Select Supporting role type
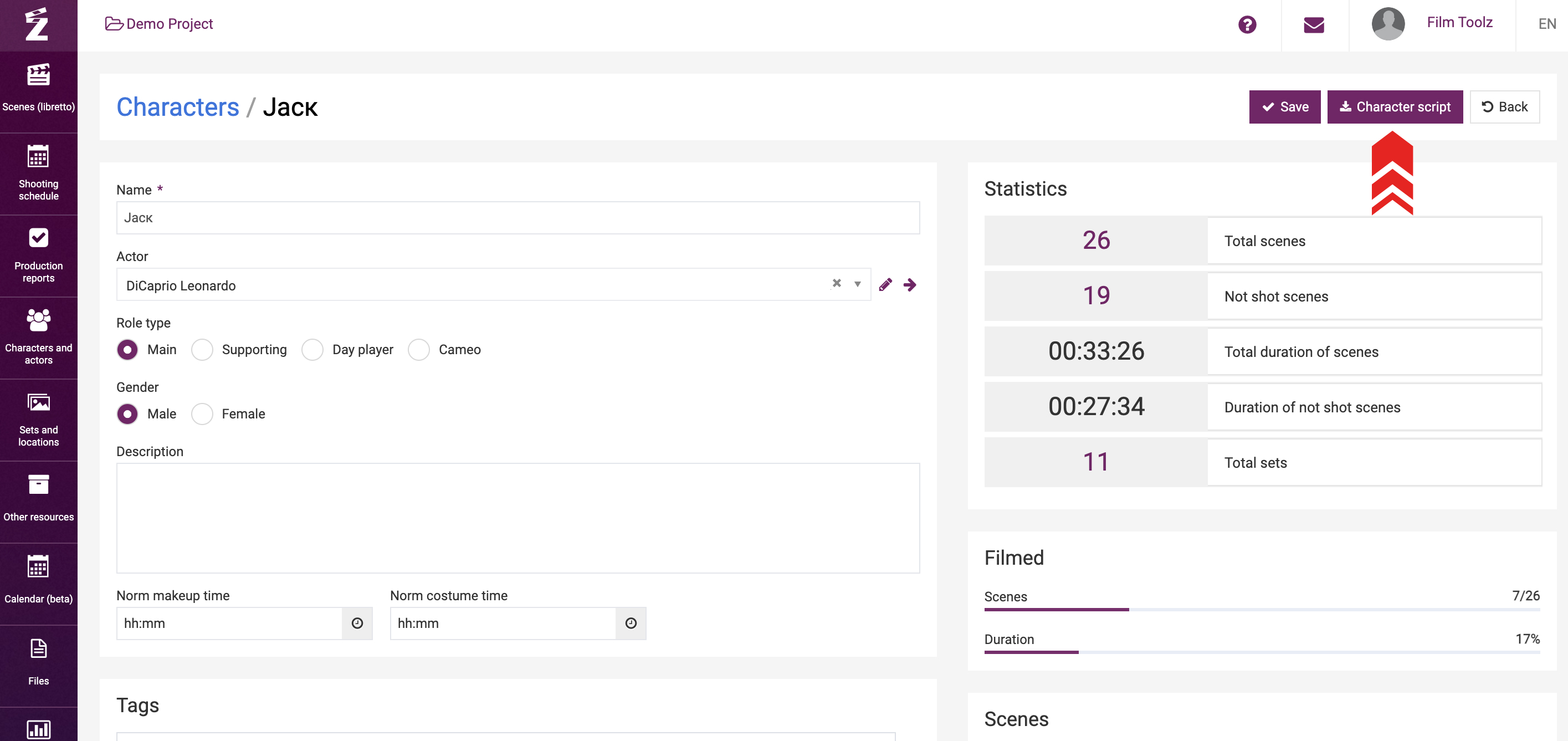This screenshot has height=741, width=1568. pyautogui.click(x=202, y=350)
